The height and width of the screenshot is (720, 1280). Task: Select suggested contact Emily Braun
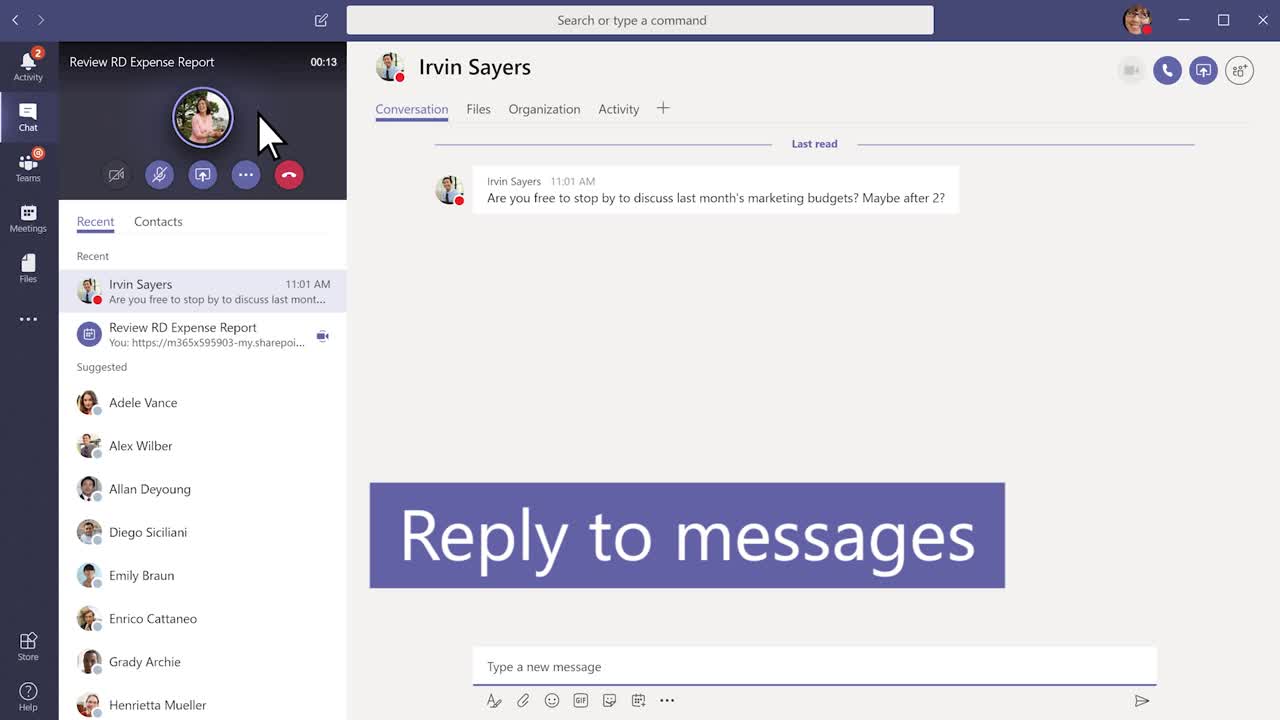pyautogui.click(x=203, y=575)
